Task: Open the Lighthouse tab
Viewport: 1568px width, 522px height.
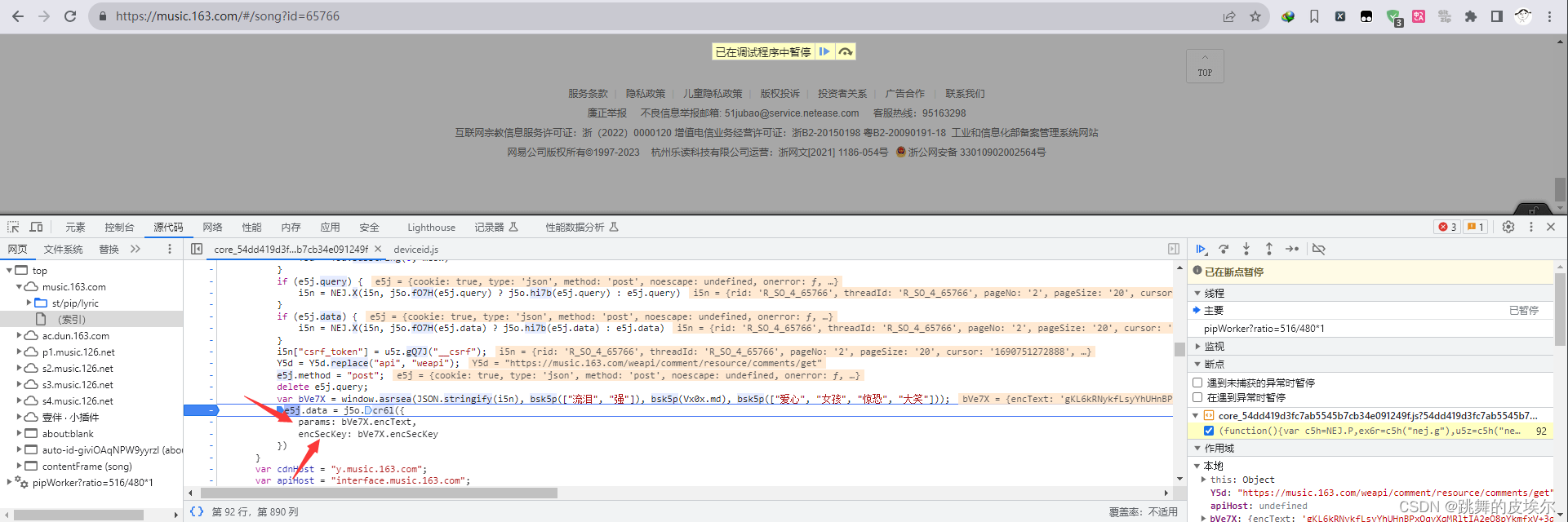Action: pos(431,228)
